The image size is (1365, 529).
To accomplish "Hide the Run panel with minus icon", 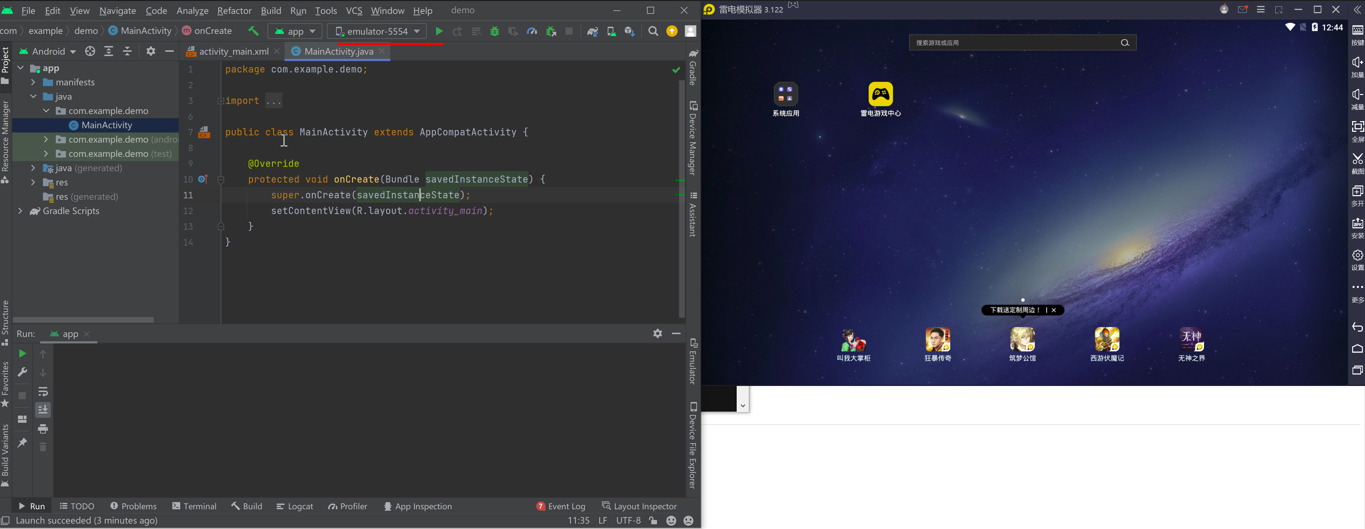I will [x=676, y=334].
